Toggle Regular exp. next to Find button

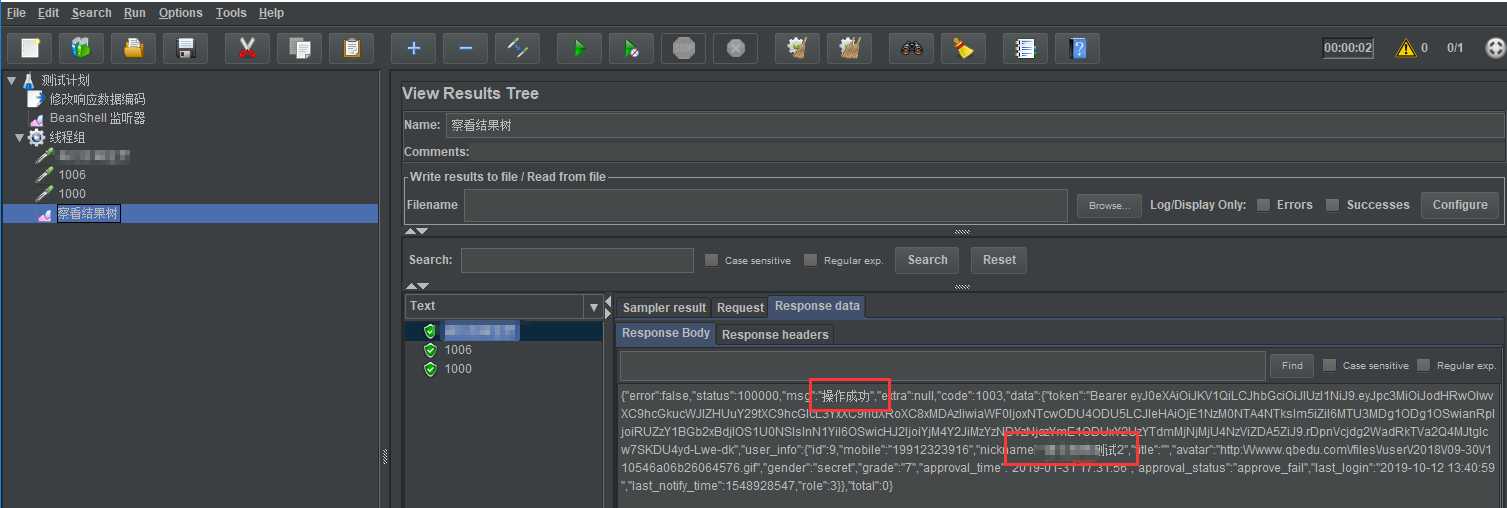(x=1423, y=365)
